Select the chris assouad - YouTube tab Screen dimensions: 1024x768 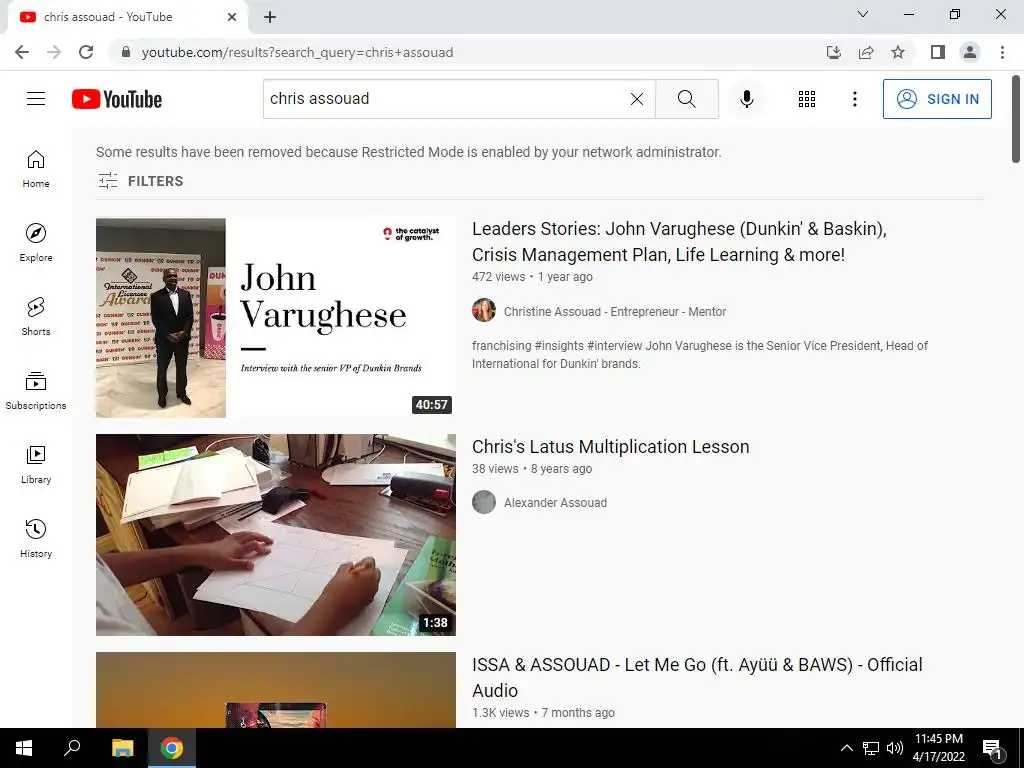tap(127, 17)
